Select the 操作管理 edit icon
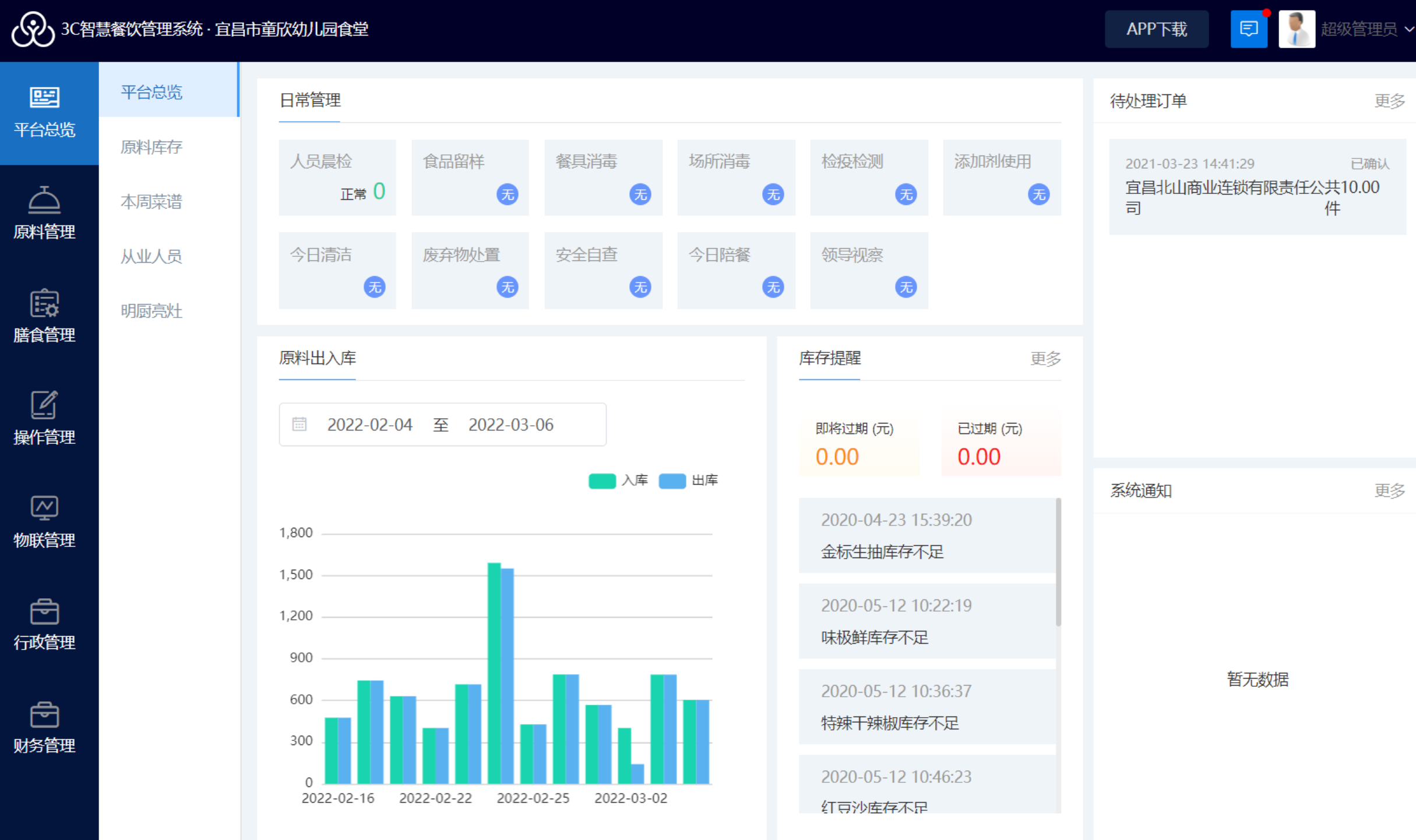The height and width of the screenshot is (840, 1416). (44, 405)
